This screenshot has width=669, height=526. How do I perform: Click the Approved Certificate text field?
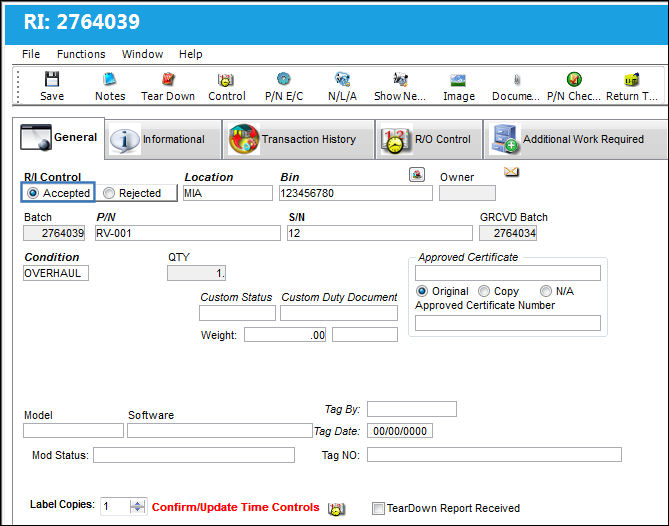click(x=508, y=273)
